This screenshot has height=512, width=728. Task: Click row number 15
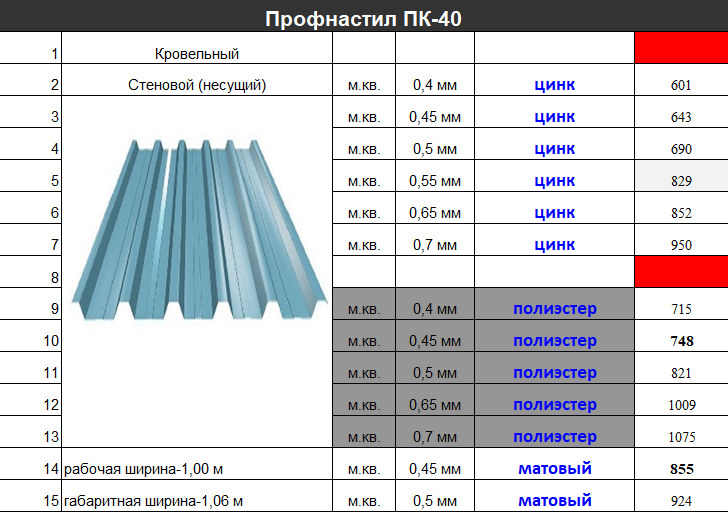[x=51, y=501]
